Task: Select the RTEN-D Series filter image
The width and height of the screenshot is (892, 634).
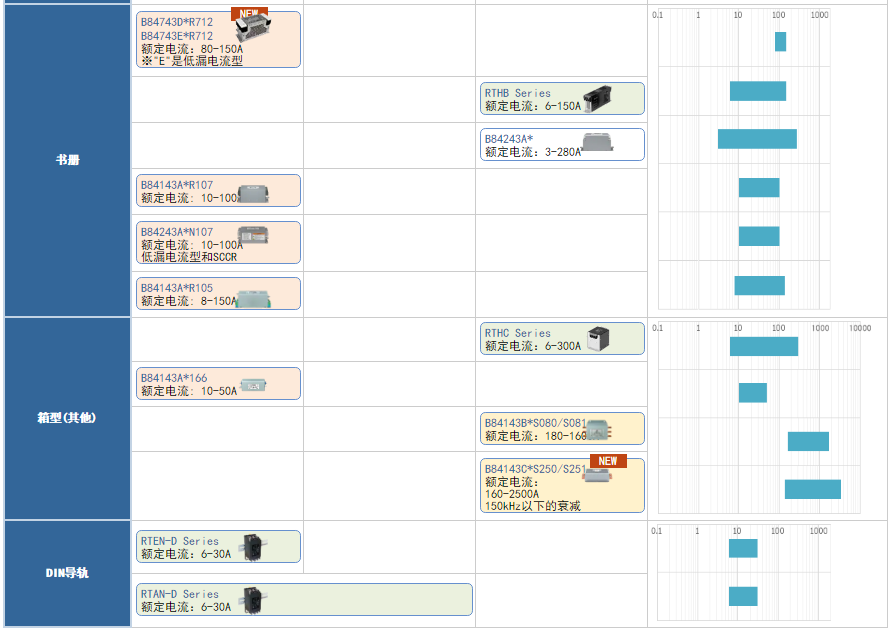Action: click(x=254, y=547)
